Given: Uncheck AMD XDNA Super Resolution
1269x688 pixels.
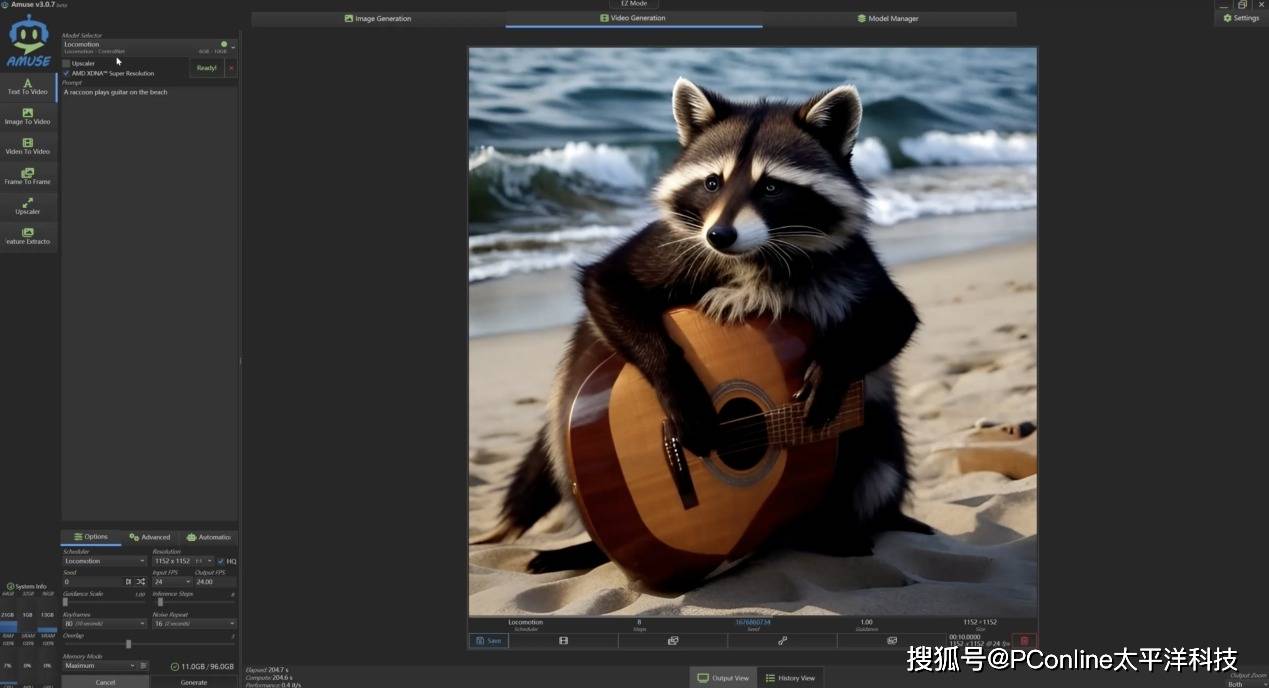Looking at the screenshot, I should coord(67,73).
